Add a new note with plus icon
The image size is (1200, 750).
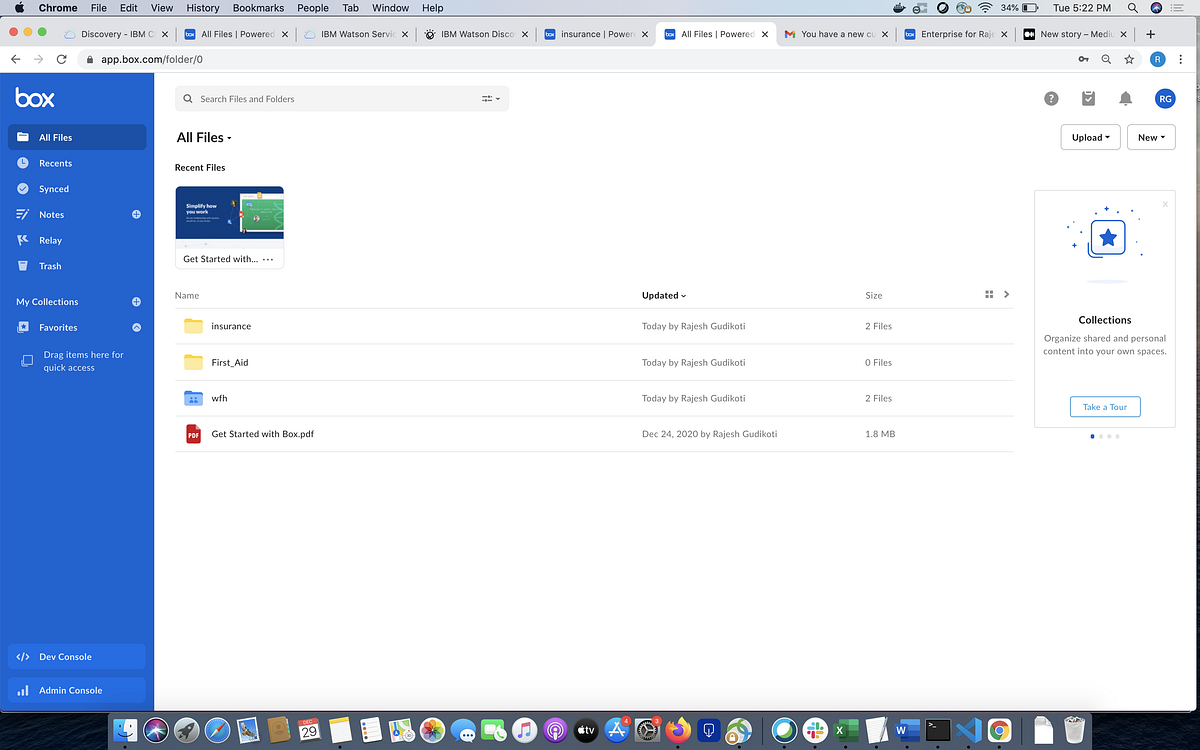pos(136,214)
